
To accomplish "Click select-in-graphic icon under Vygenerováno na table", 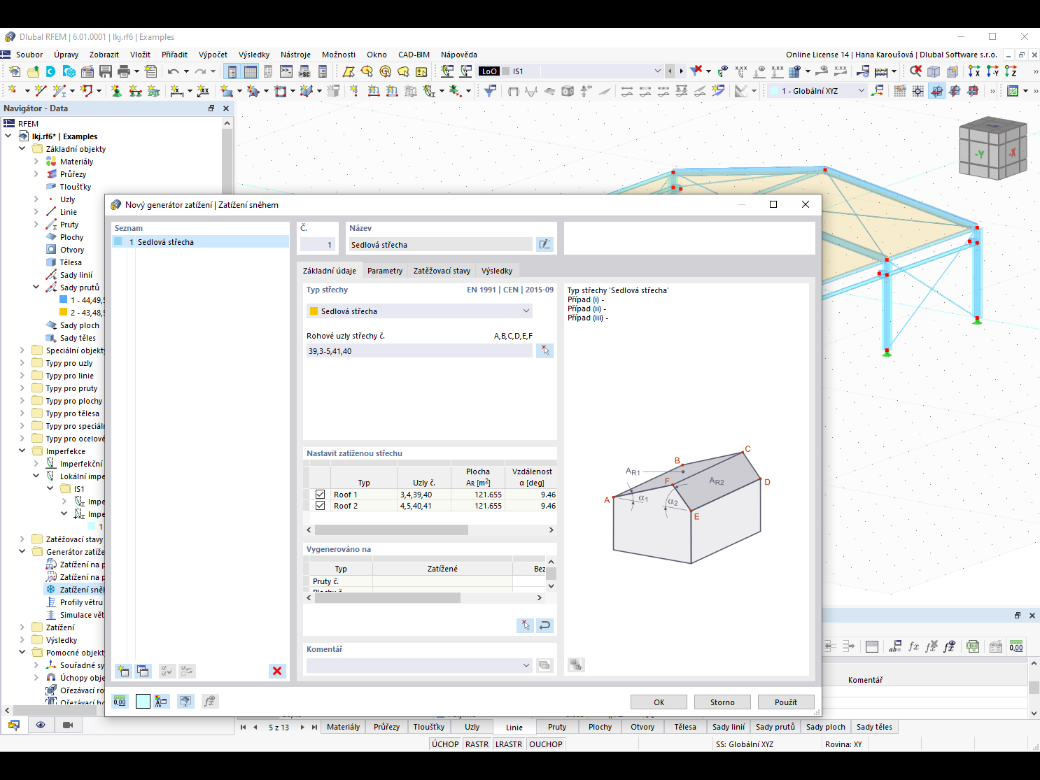I will pyautogui.click(x=525, y=625).
